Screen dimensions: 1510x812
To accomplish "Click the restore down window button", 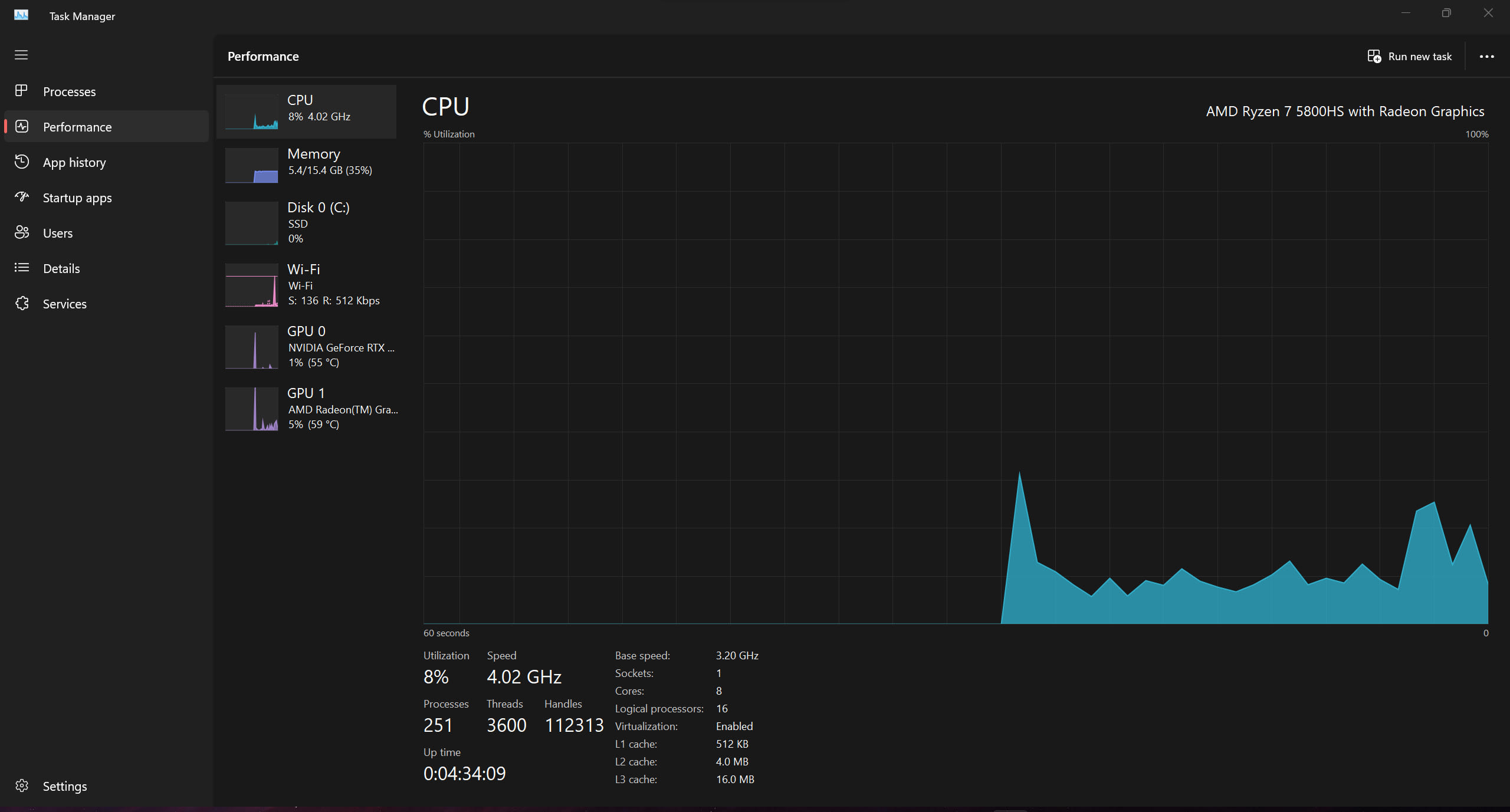I will tap(1446, 13).
